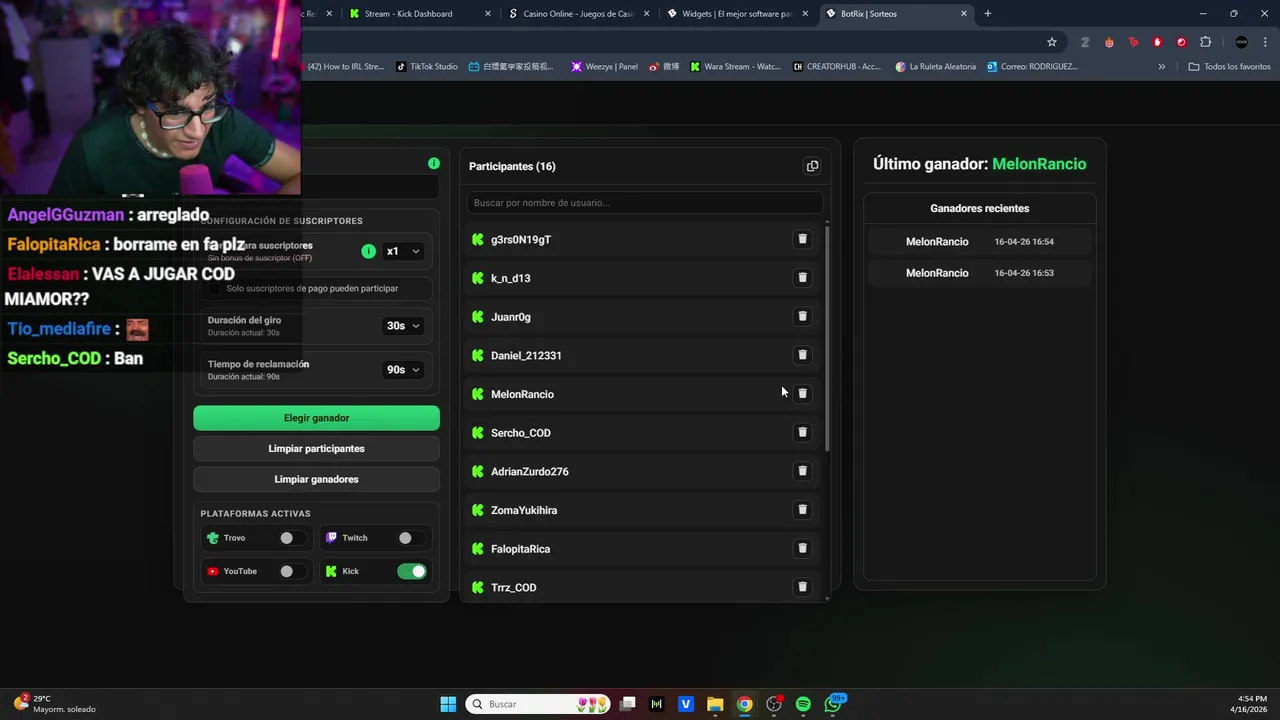This screenshot has width=1280, height=720.
Task: Check 'Solo suscriptores de pago pueden participar'
Action: [x=214, y=288]
